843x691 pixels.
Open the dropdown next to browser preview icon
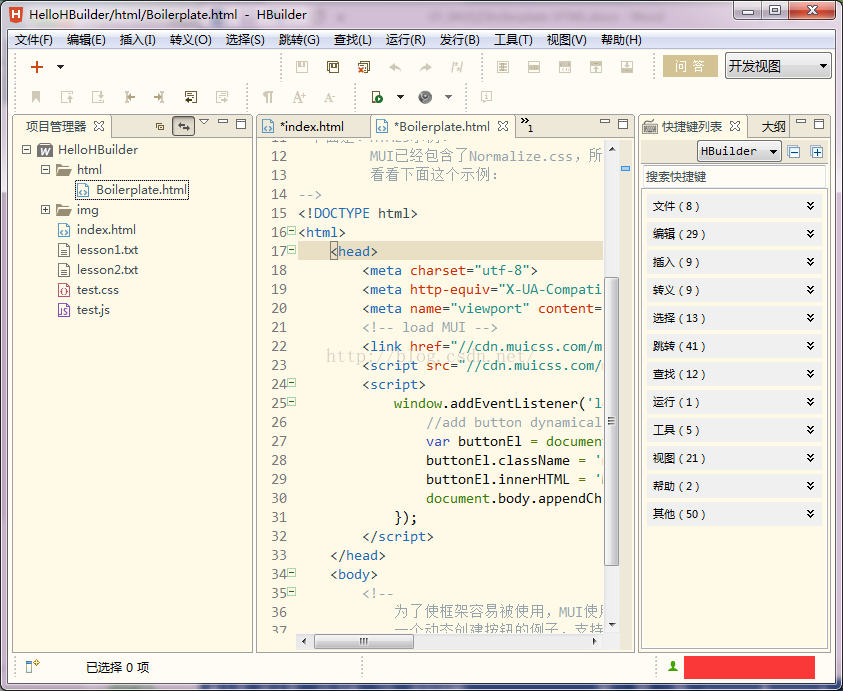tap(448, 97)
